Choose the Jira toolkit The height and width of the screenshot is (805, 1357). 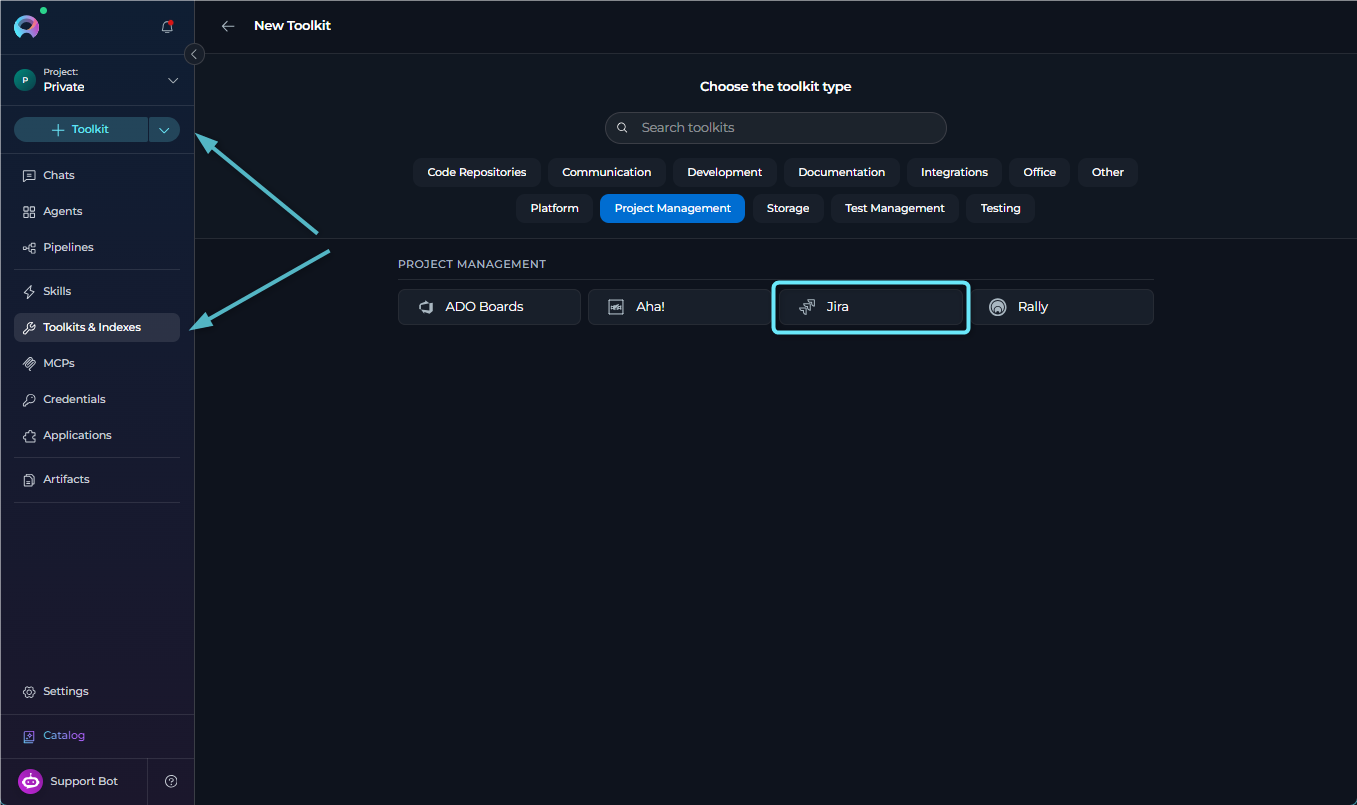pos(871,307)
